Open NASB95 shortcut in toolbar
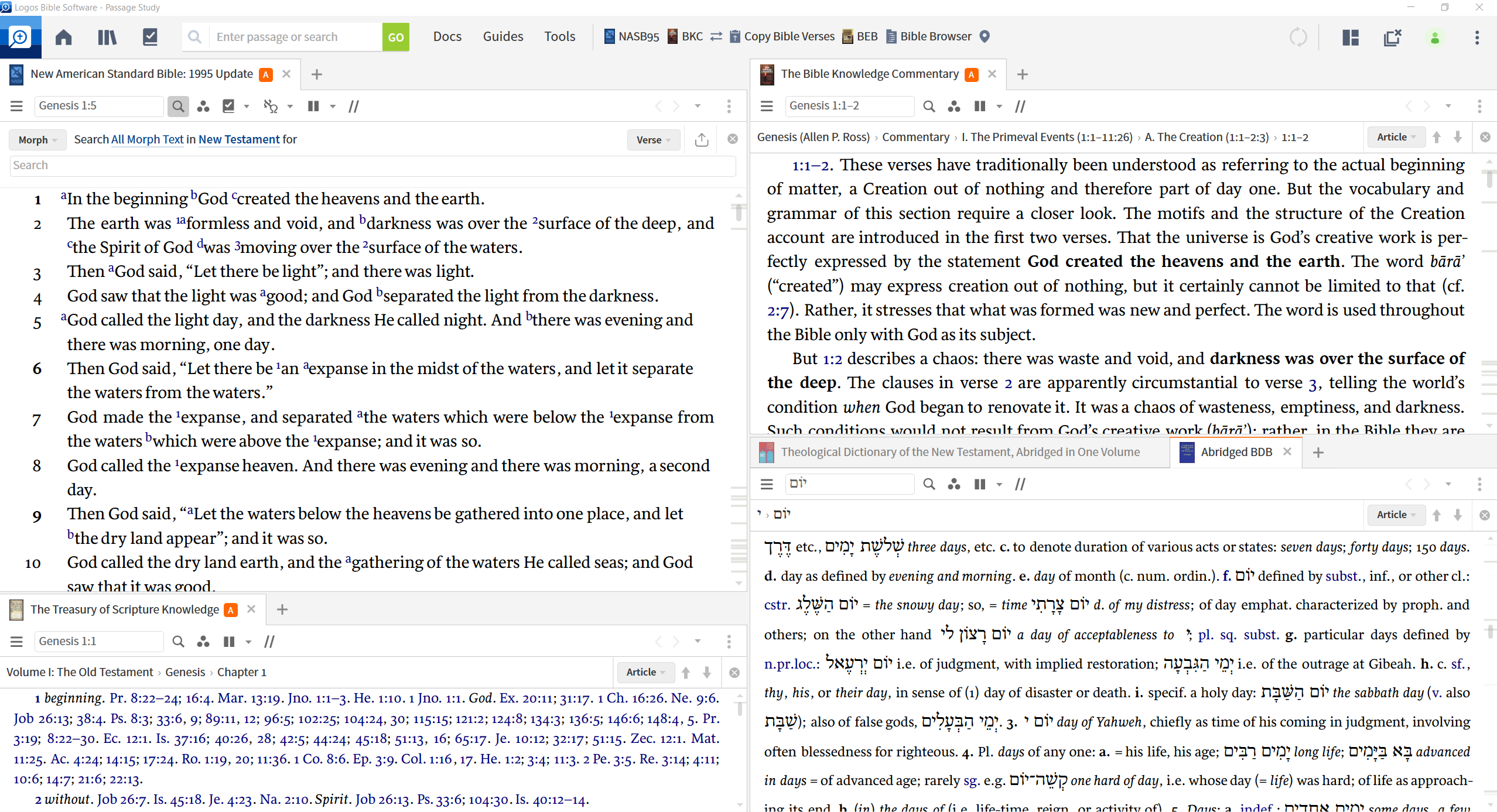Image resolution: width=1497 pixels, height=812 pixels. point(631,36)
